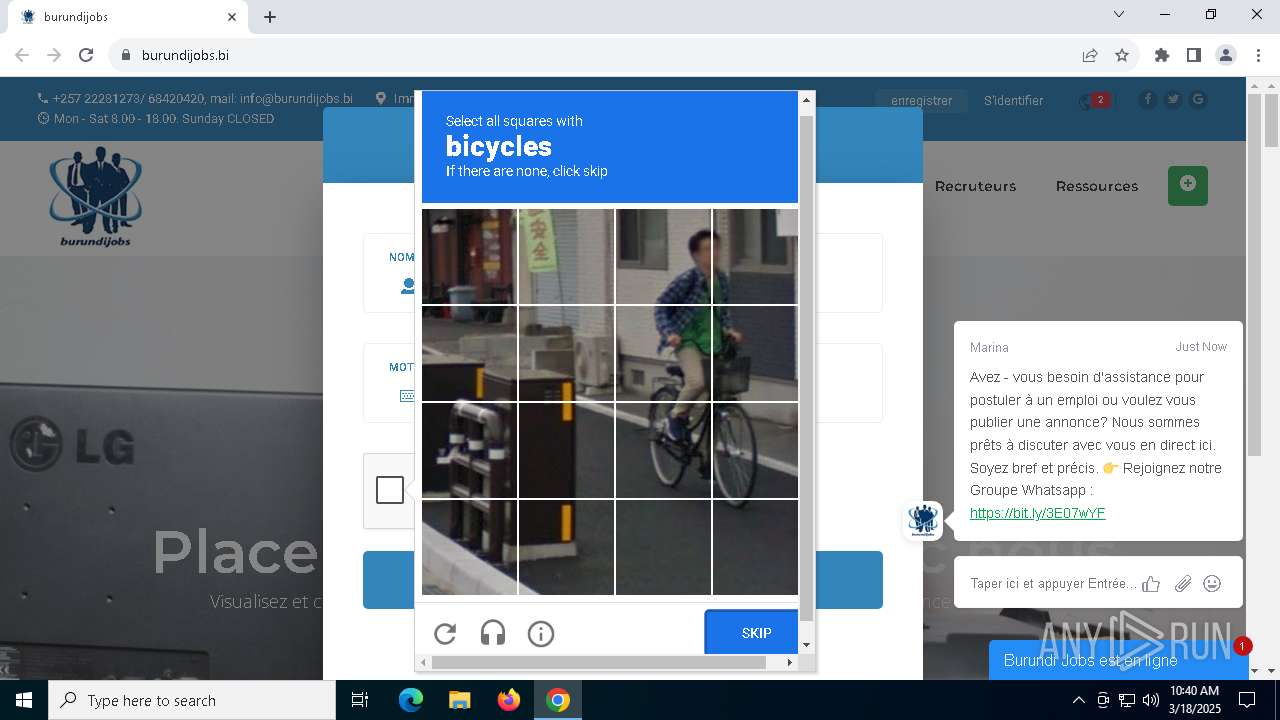Click chat message input field
1280x720 pixels.
1052,583
